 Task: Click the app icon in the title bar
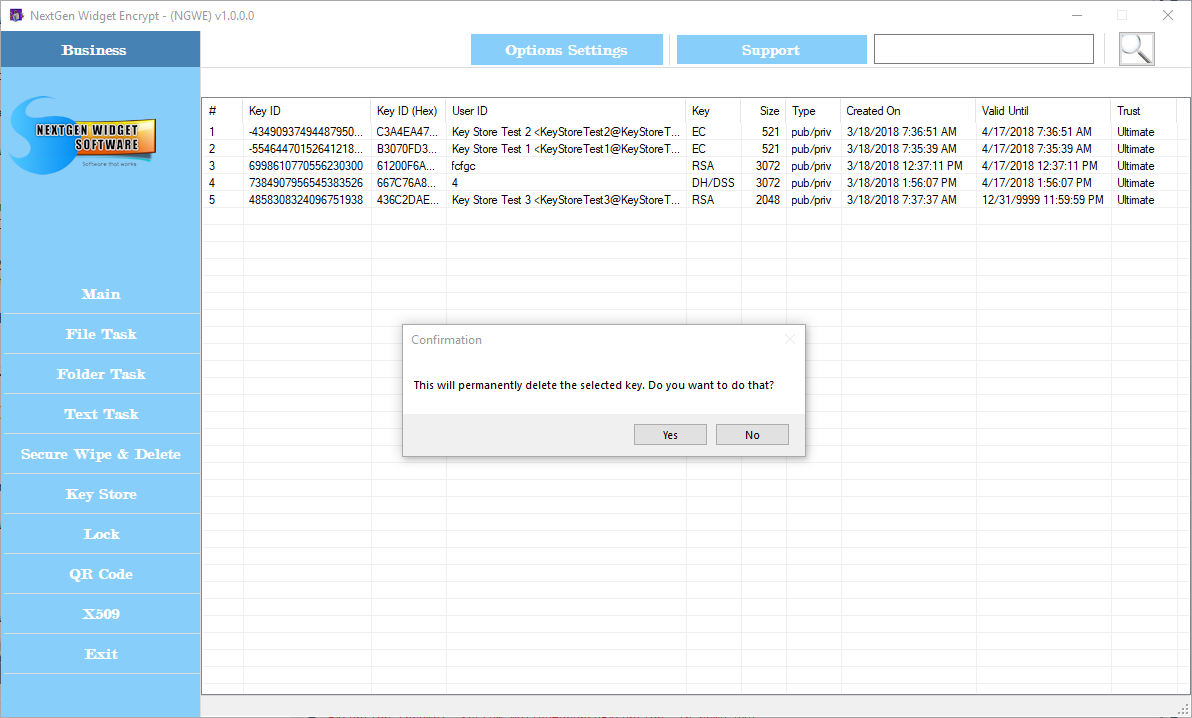(16, 15)
